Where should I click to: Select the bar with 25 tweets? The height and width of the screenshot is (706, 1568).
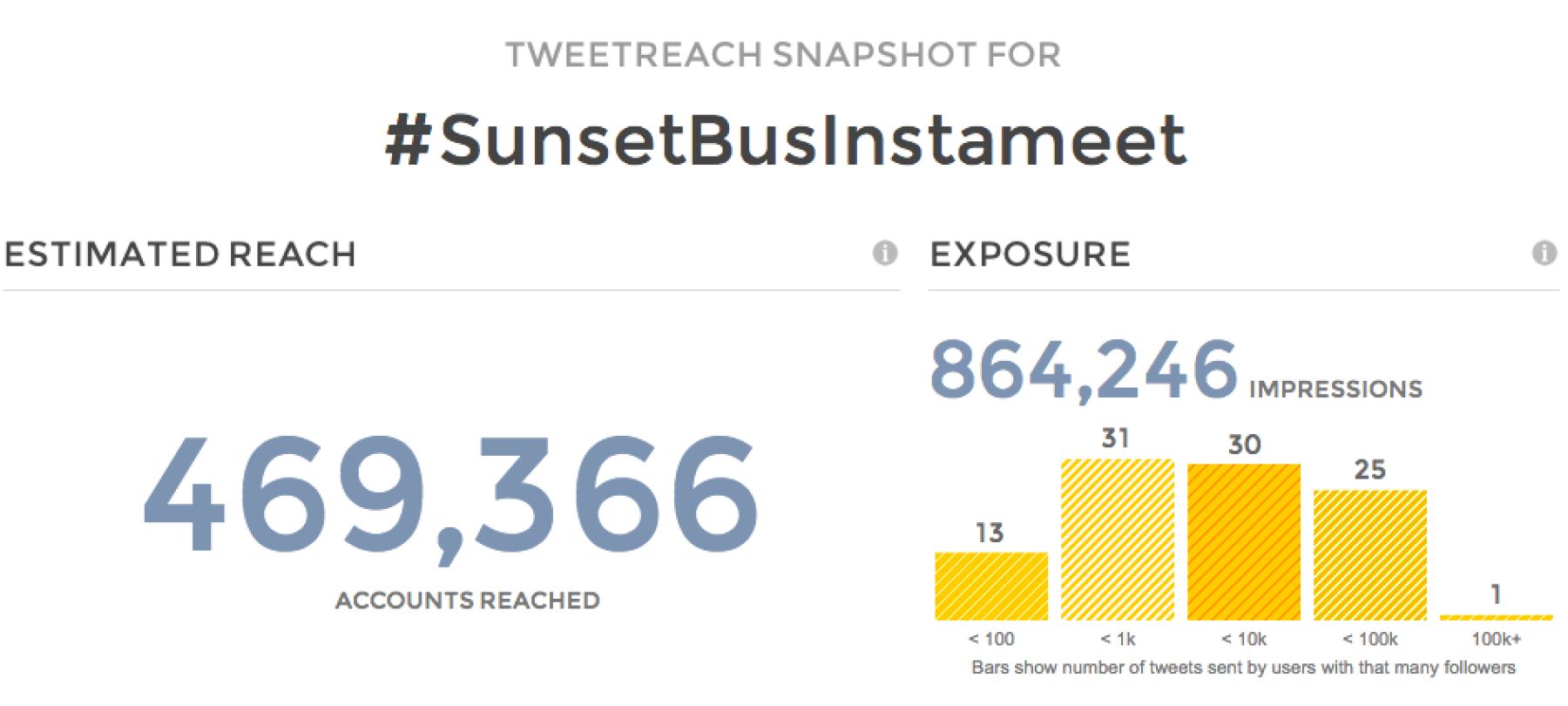pyautogui.click(x=1370, y=555)
